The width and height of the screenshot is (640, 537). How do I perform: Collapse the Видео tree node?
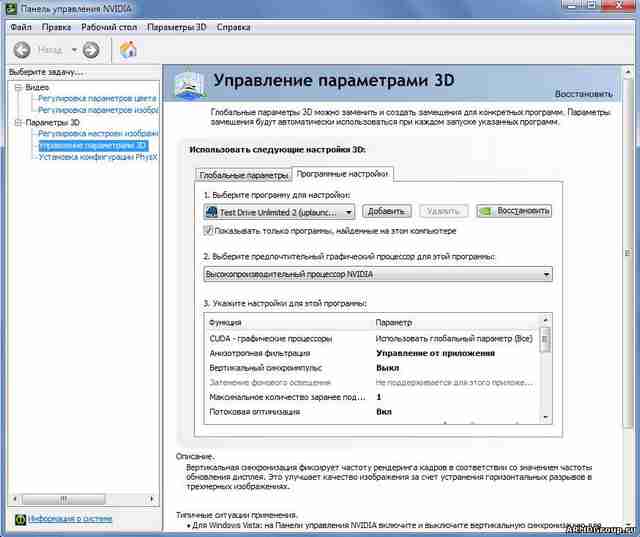18,87
